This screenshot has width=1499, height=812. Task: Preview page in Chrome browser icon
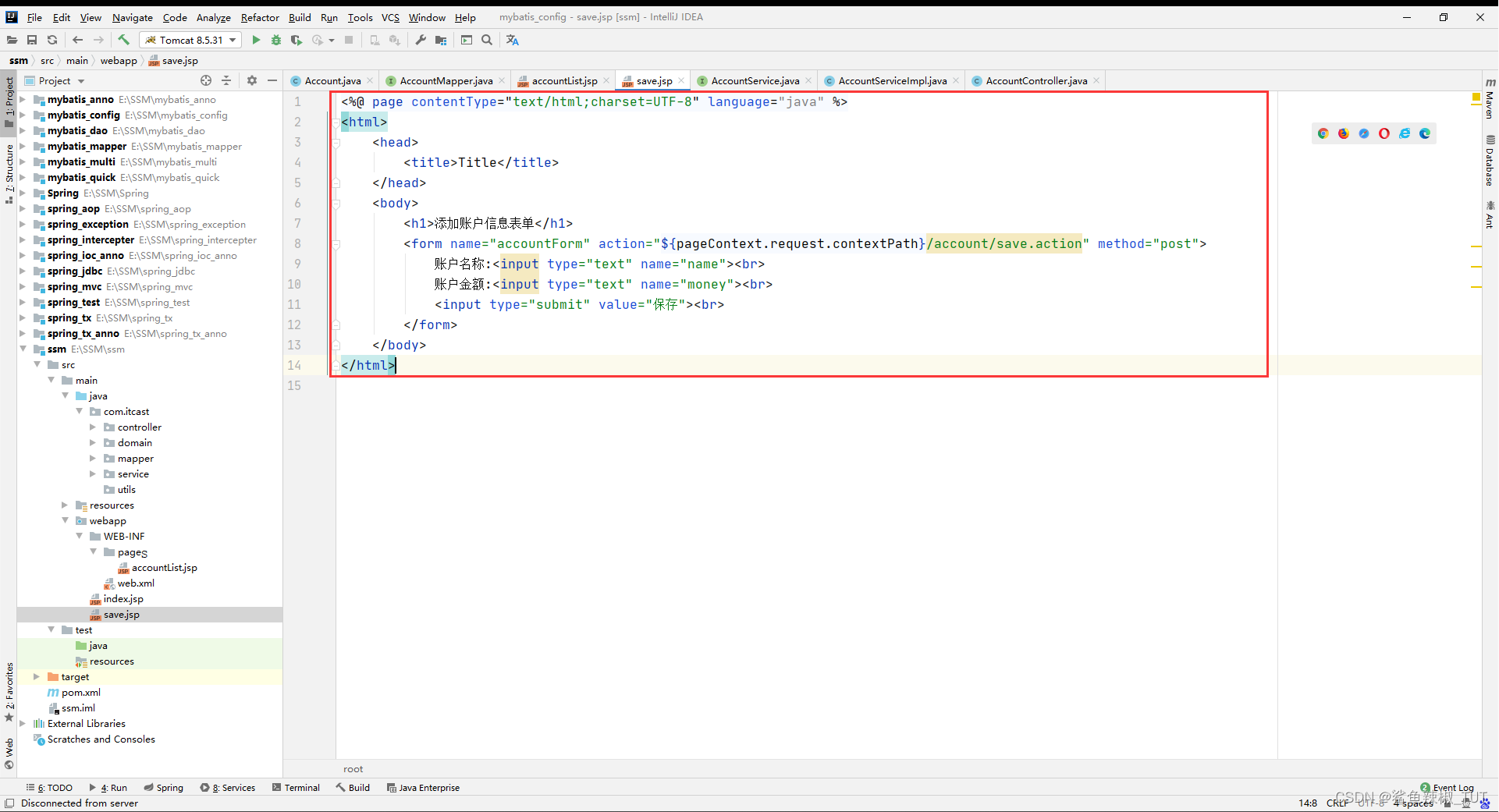point(1323,133)
